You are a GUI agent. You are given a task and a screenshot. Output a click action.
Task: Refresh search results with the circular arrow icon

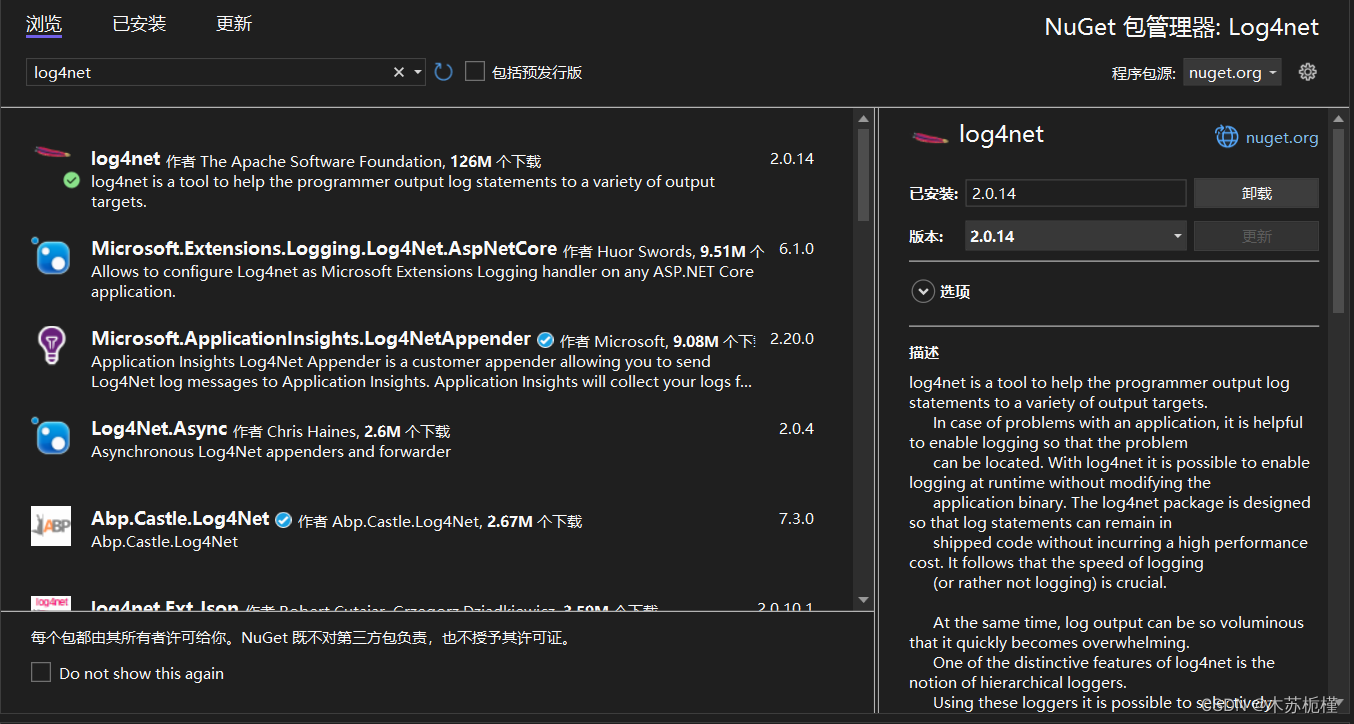coord(443,71)
